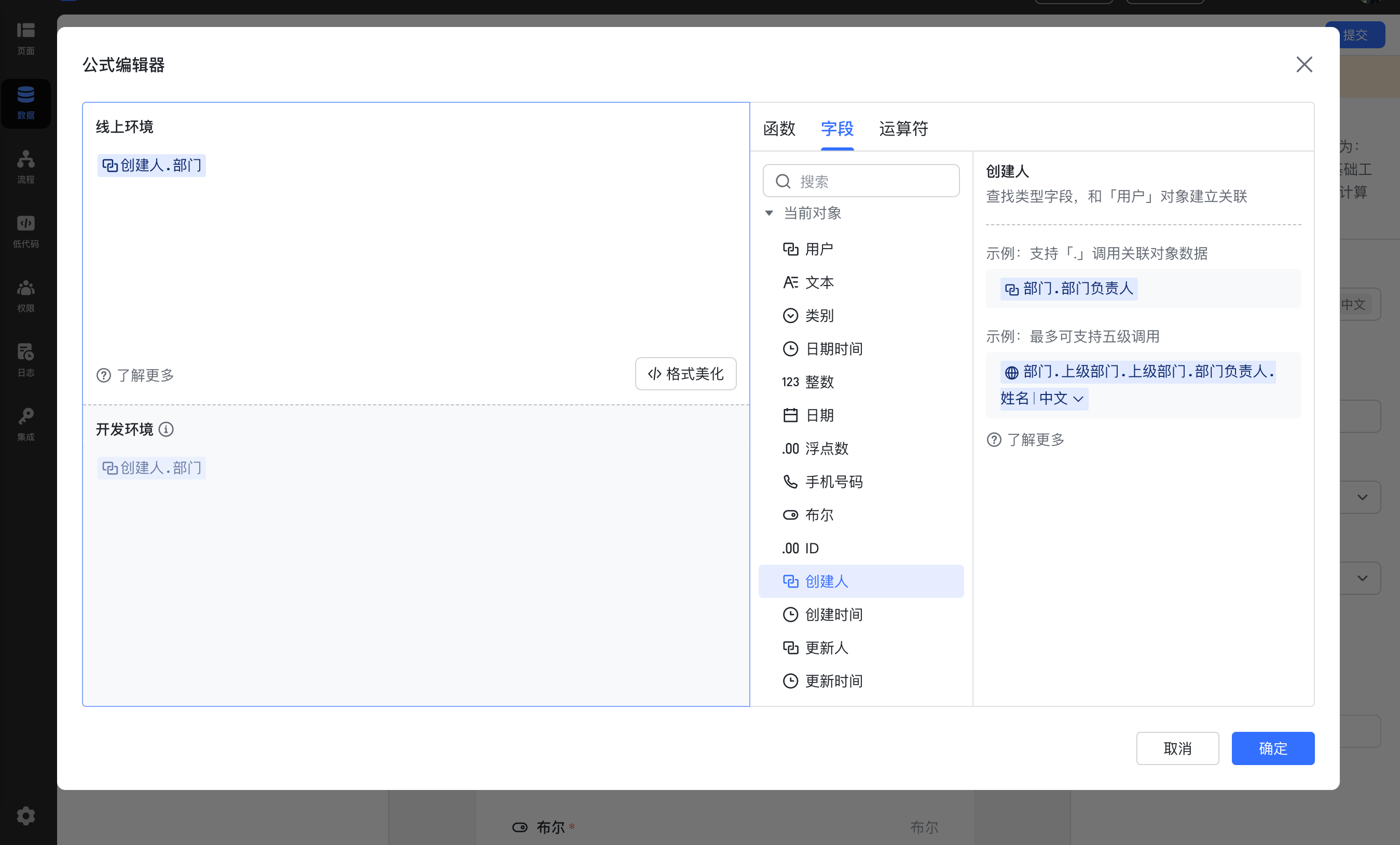
Task: Open the 数据 section in the sidebar
Action: [25, 103]
